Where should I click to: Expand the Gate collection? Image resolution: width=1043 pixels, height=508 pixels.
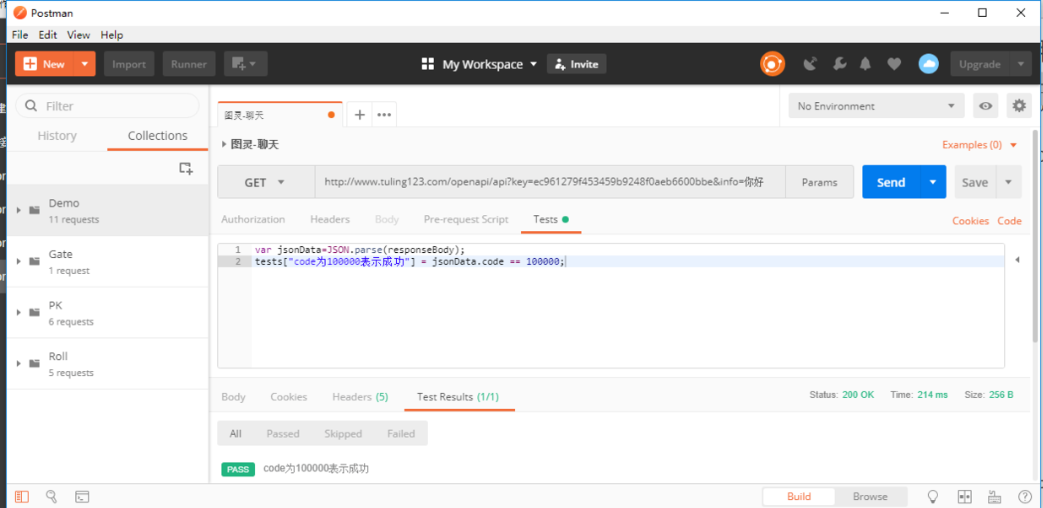coord(19,261)
